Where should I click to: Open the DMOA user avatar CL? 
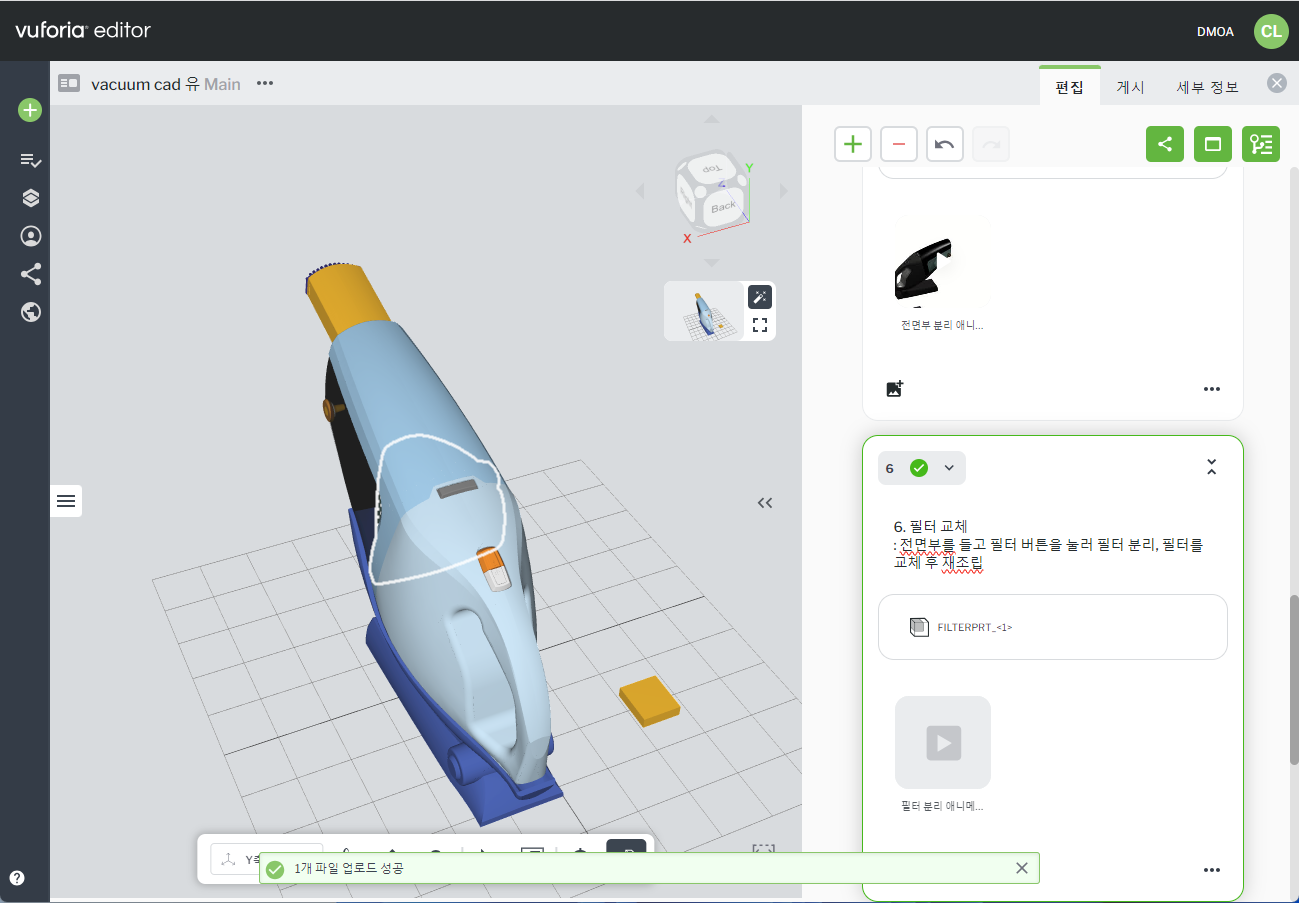click(x=1270, y=31)
